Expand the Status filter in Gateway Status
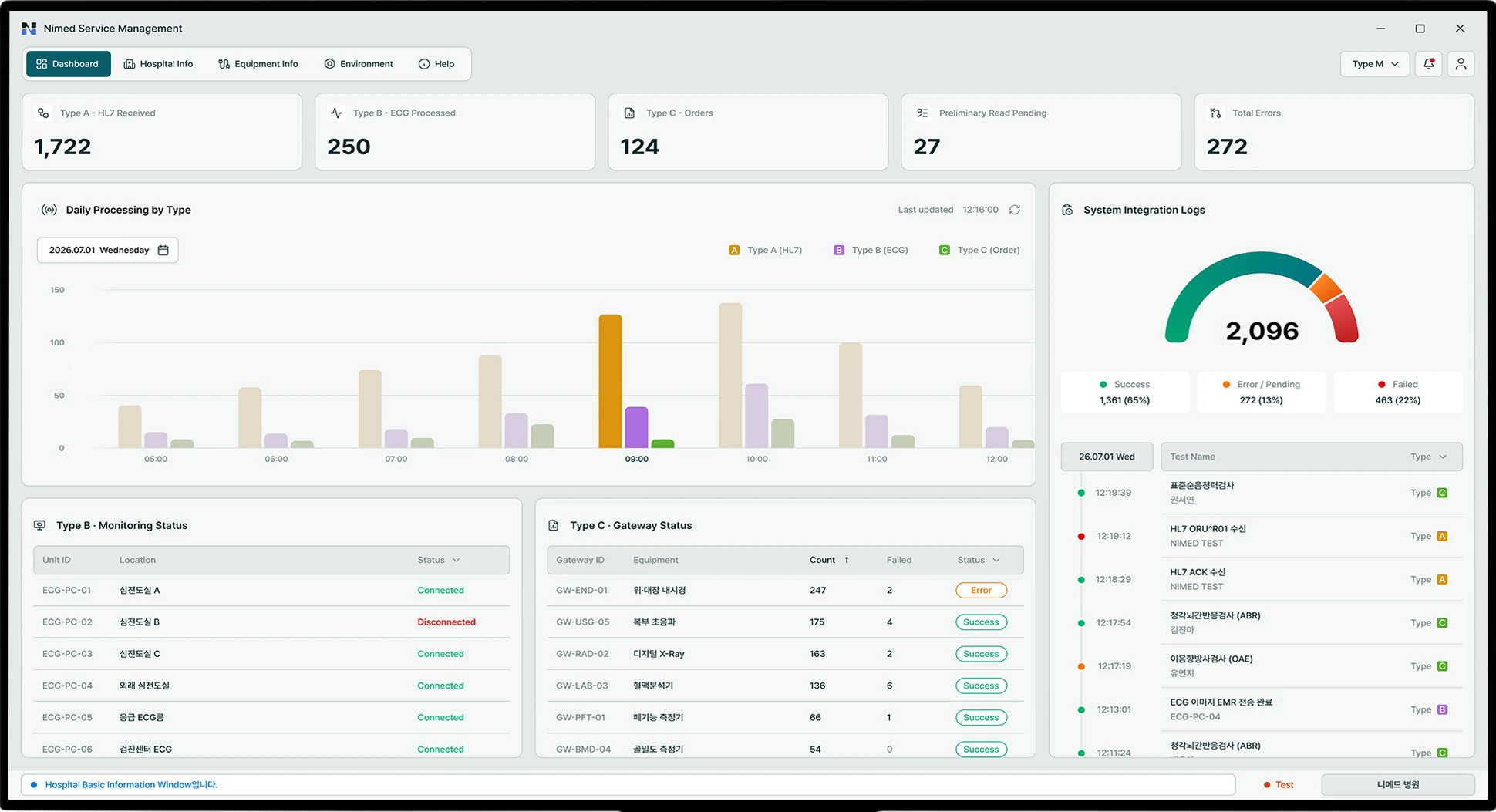This screenshot has height=812, width=1496. click(979, 560)
